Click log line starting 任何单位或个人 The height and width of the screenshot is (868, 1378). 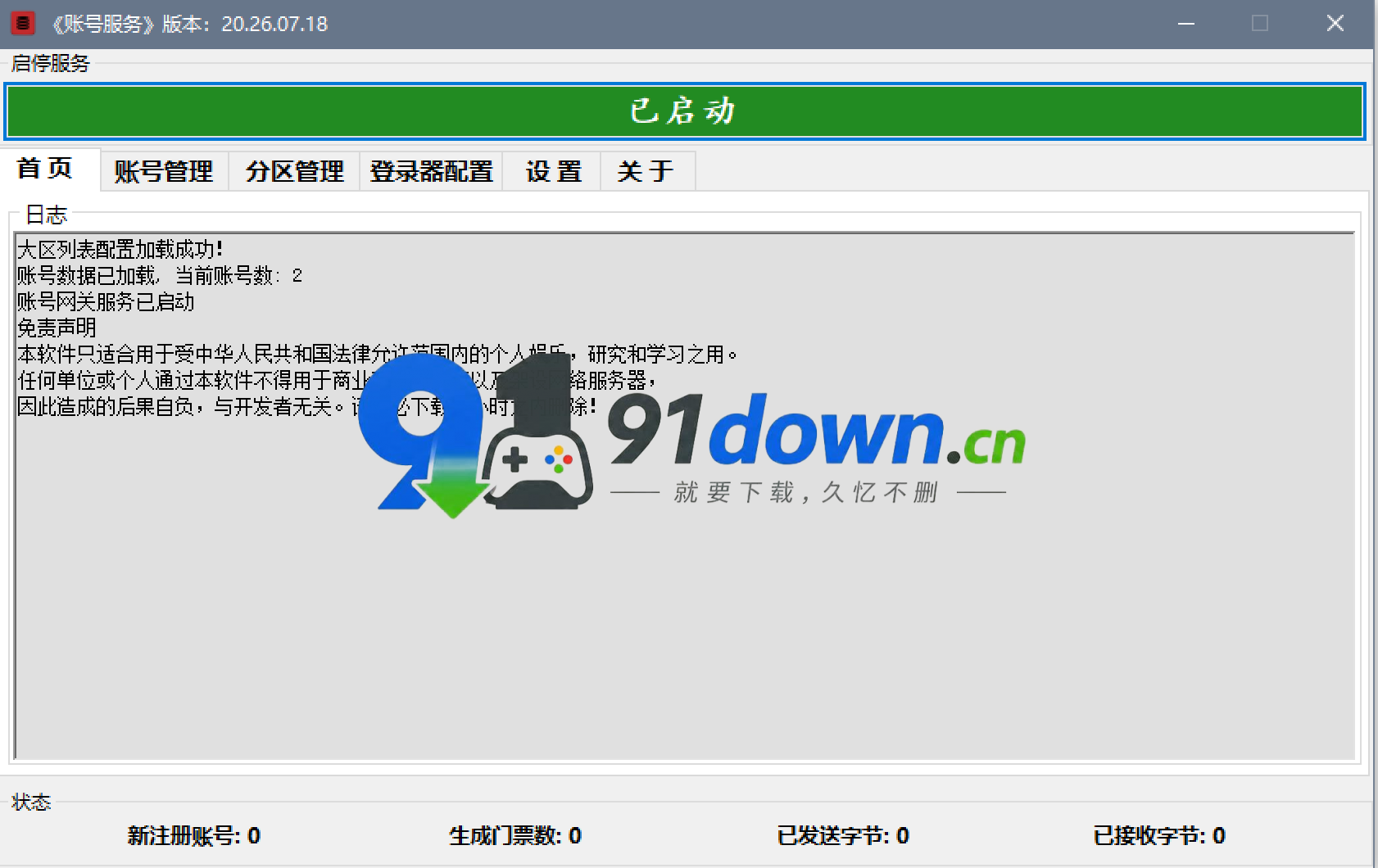tap(336, 380)
